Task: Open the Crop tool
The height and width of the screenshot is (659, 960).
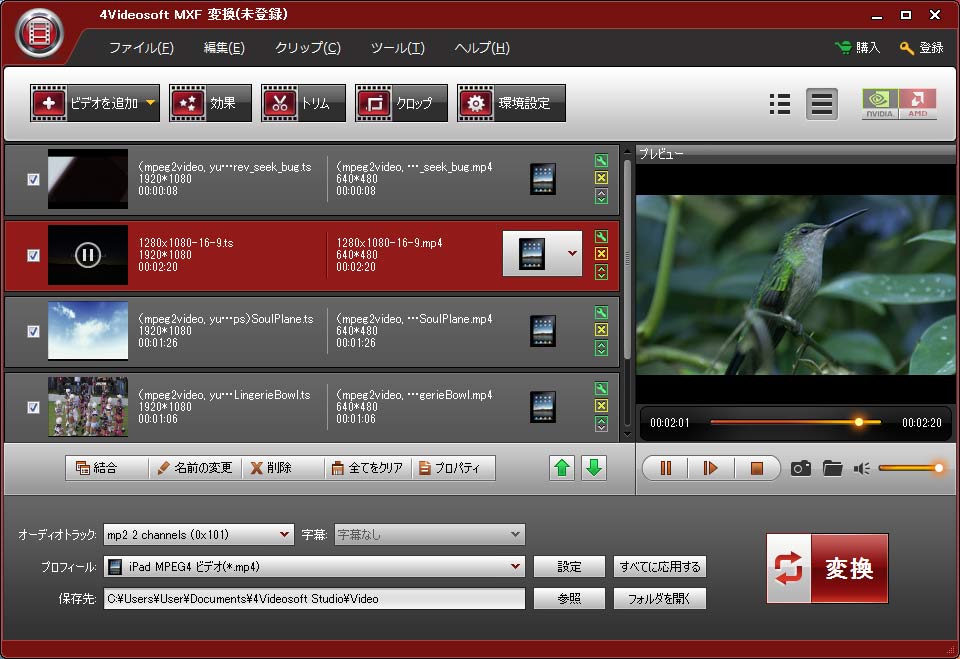Action: [x=400, y=103]
